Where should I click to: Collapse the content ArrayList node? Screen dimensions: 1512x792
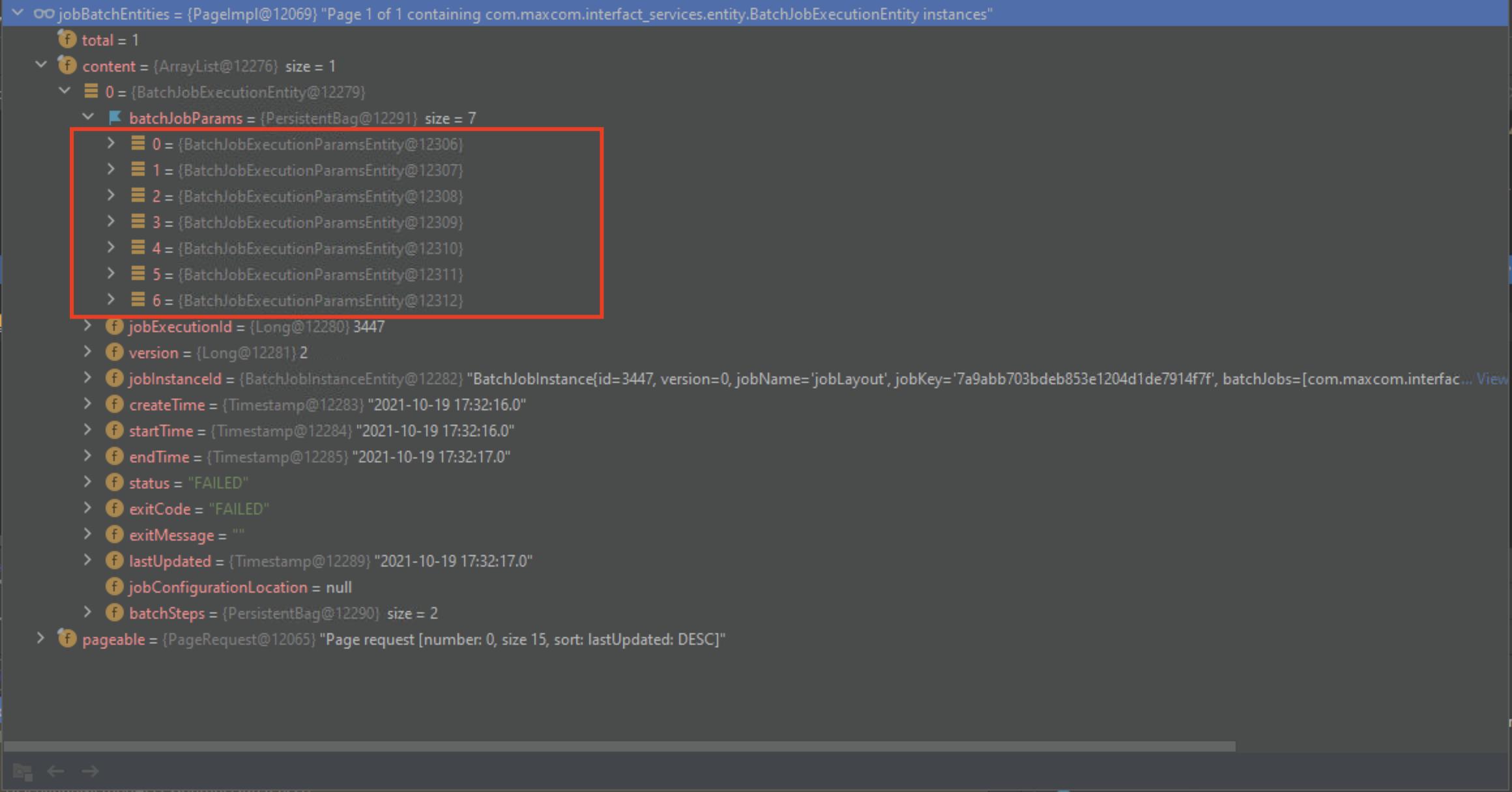41,65
